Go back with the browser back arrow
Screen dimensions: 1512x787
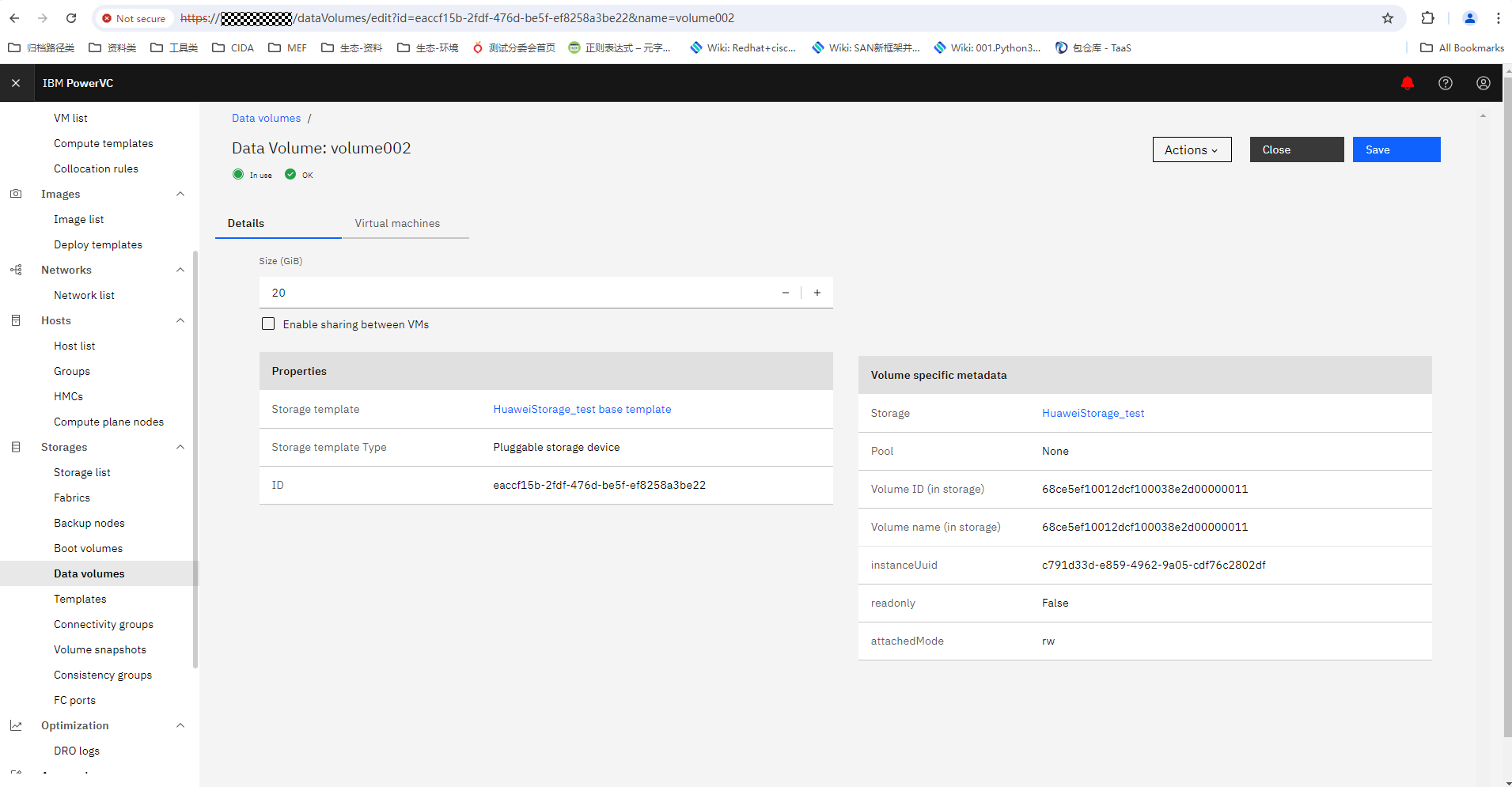click(x=14, y=18)
